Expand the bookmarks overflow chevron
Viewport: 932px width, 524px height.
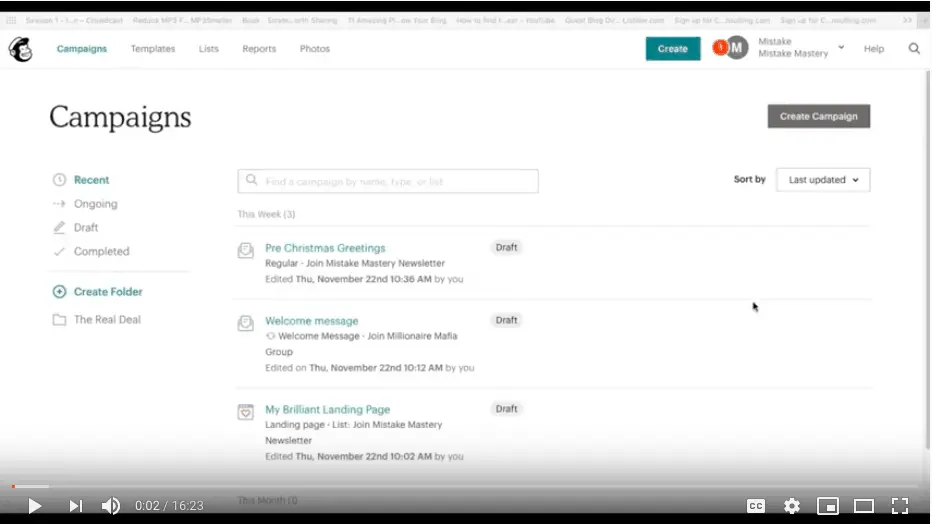click(x=907, y=20)
